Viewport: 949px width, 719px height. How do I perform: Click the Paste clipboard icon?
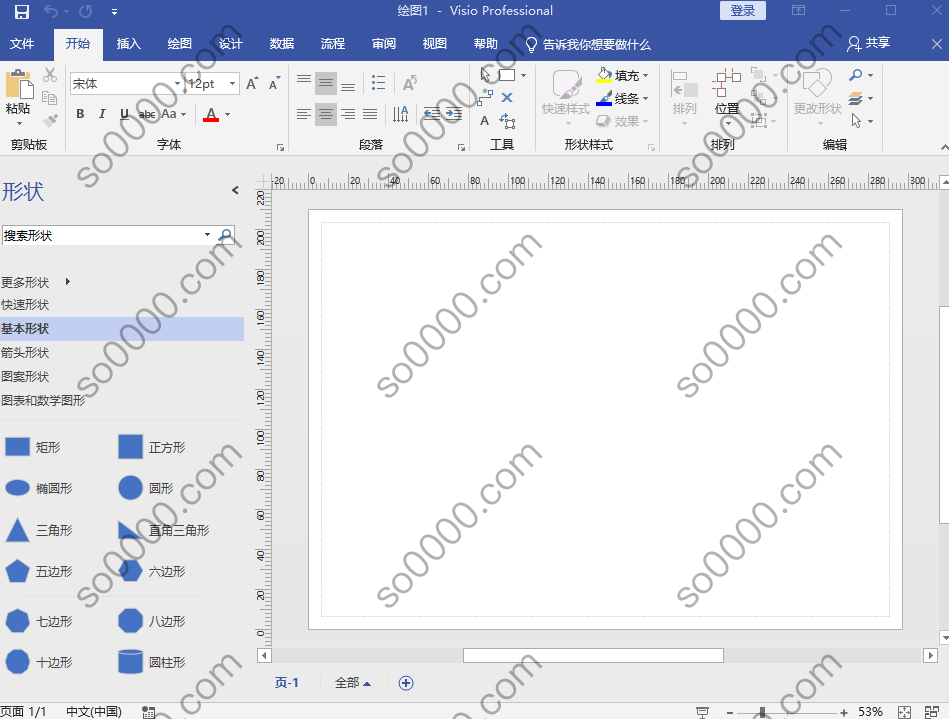[x=19, y=84]
